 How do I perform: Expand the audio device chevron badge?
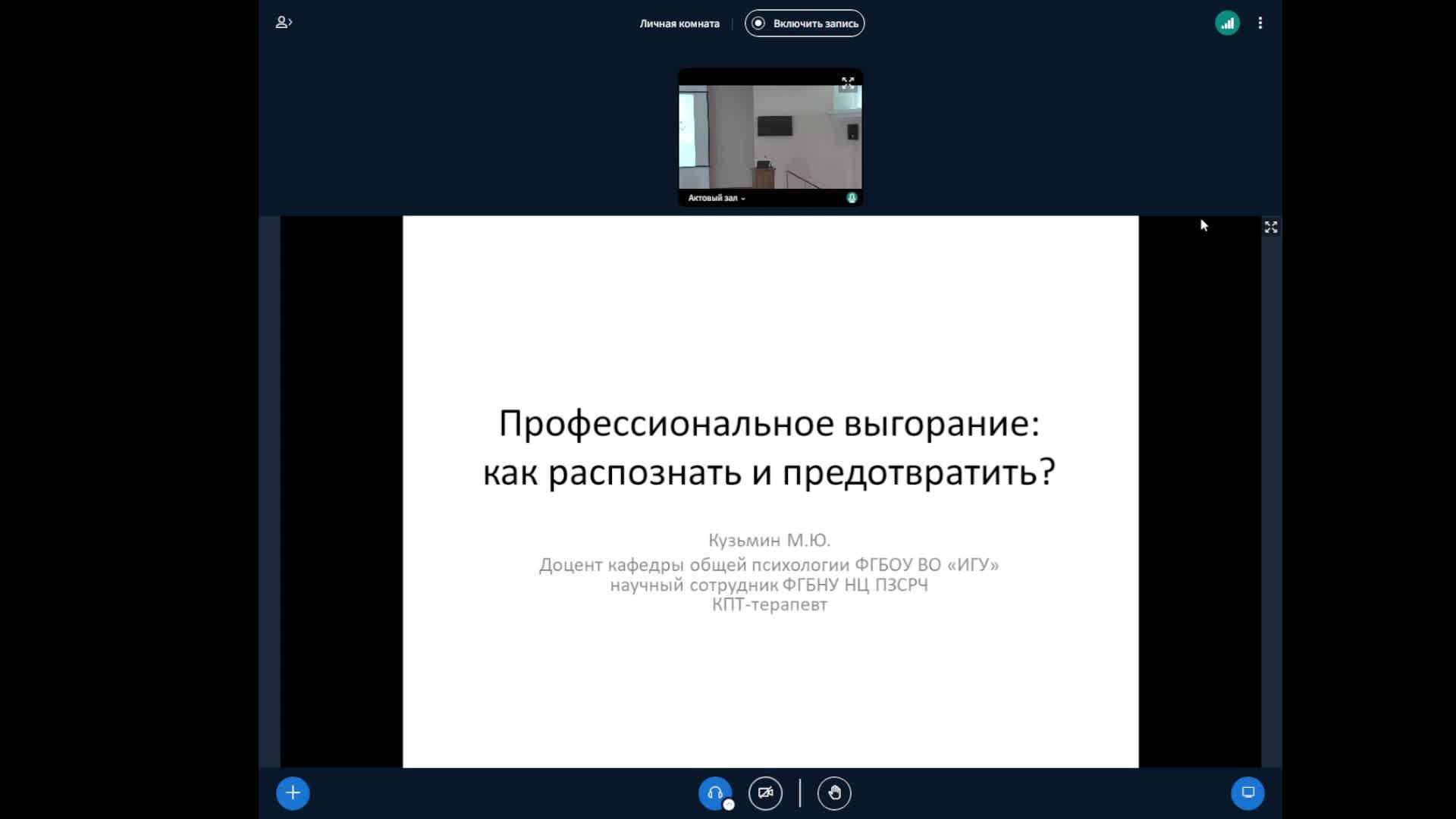[x=729, y=805]
